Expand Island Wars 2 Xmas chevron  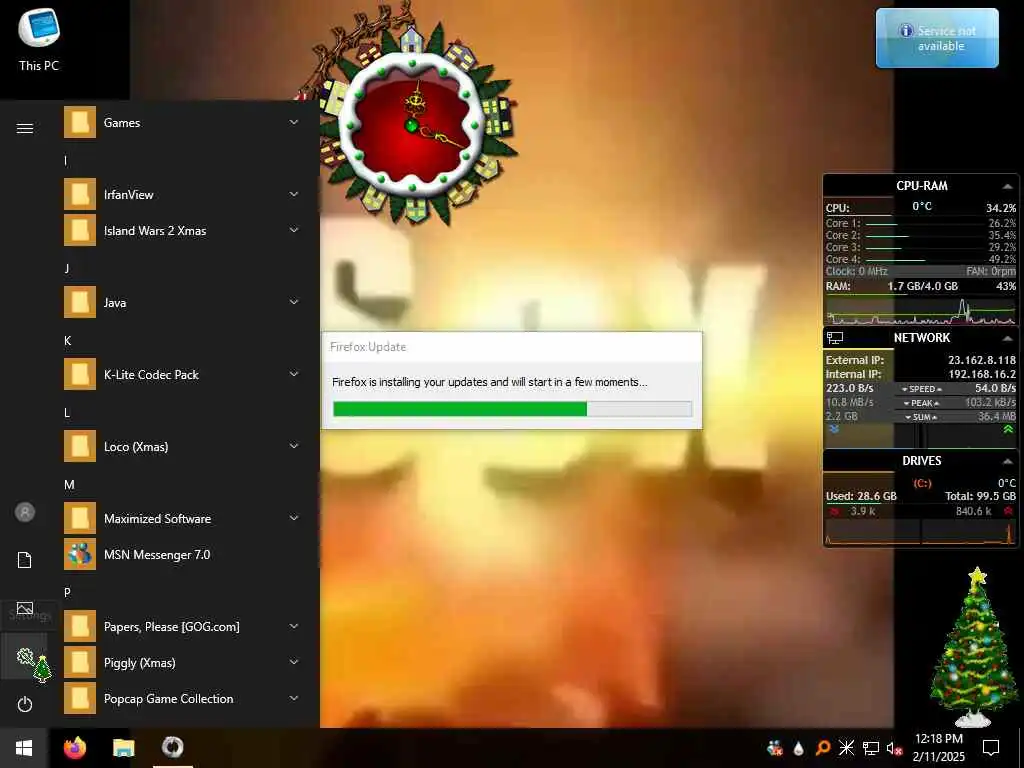click(x=294, y=230)
